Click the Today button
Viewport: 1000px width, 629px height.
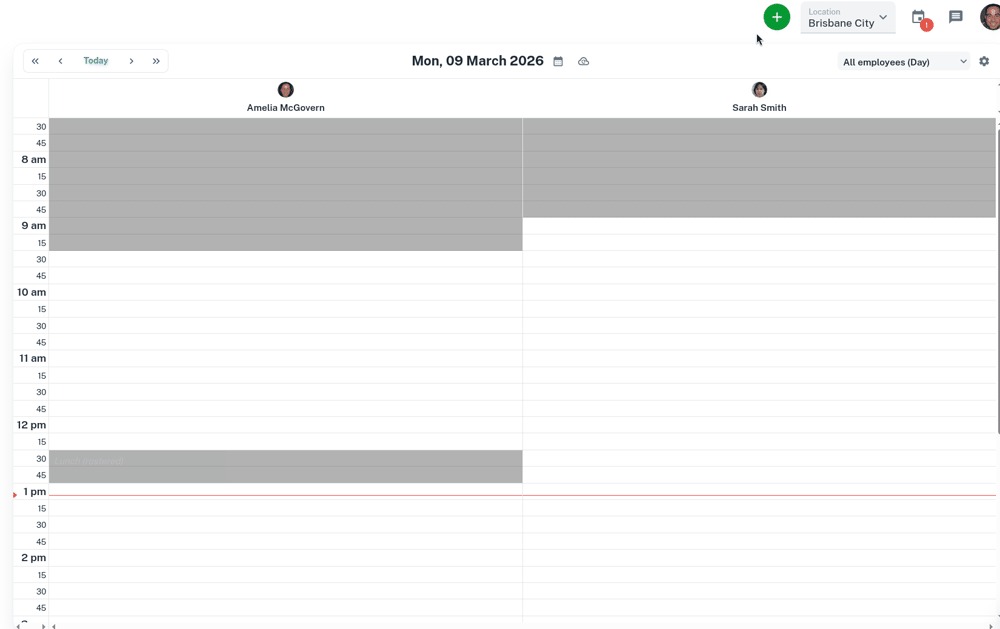coord(96,61)
